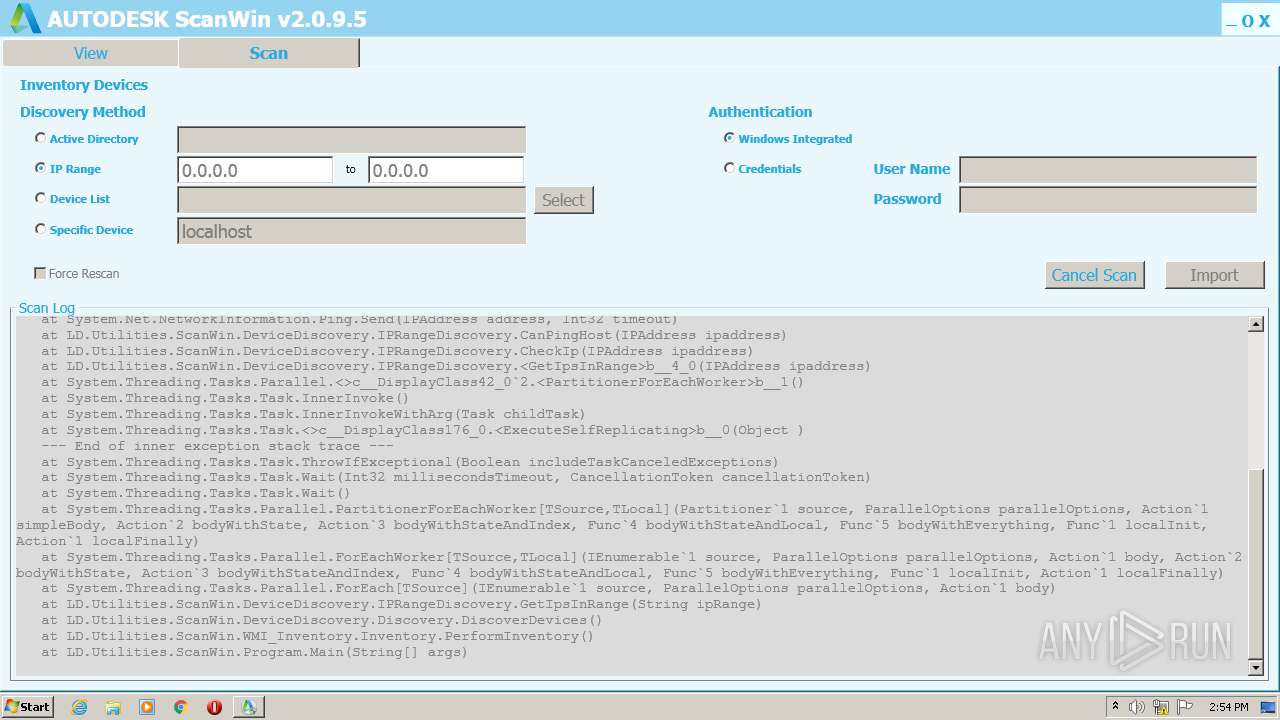Select the Scan tab
The width and height of the screenshot is (1280, 720).
268,53
